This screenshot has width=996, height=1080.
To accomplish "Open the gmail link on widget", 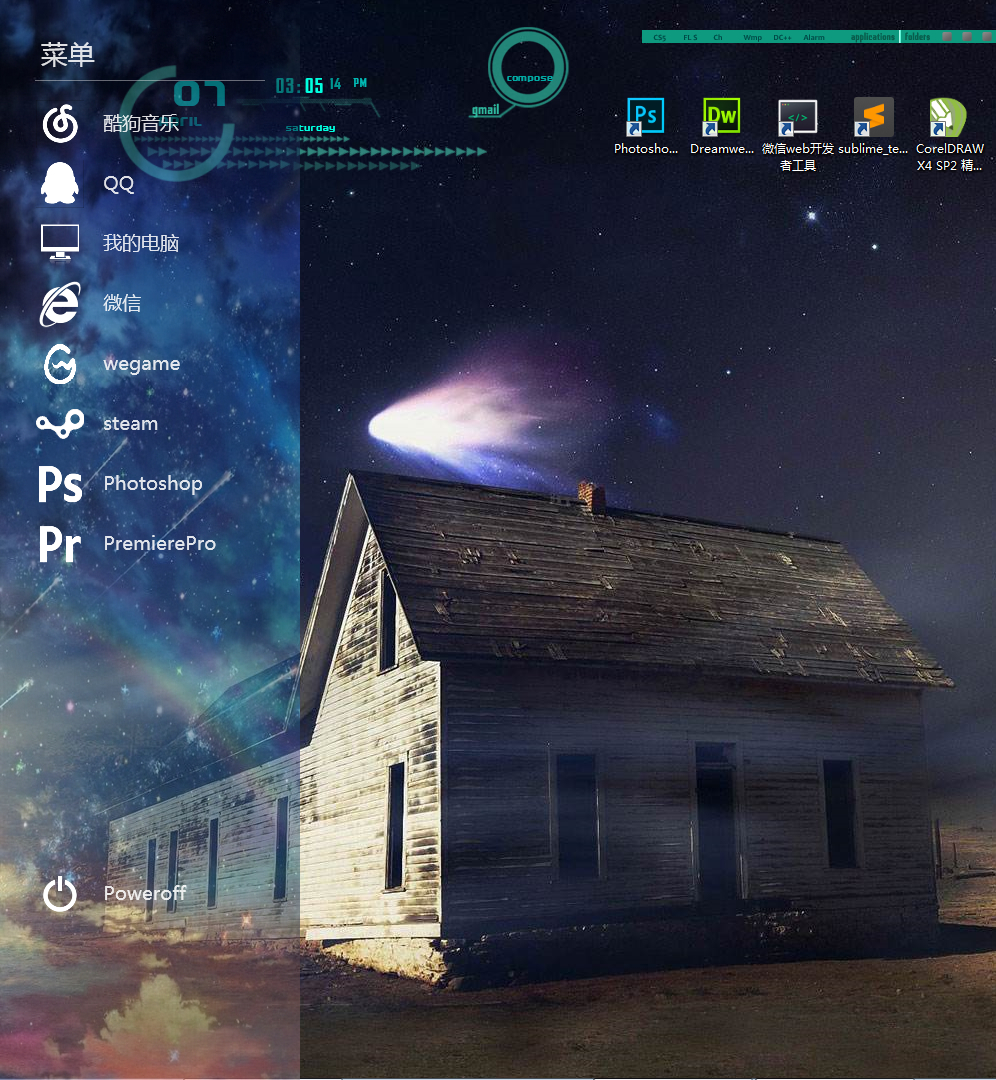I will pos(486,110).
